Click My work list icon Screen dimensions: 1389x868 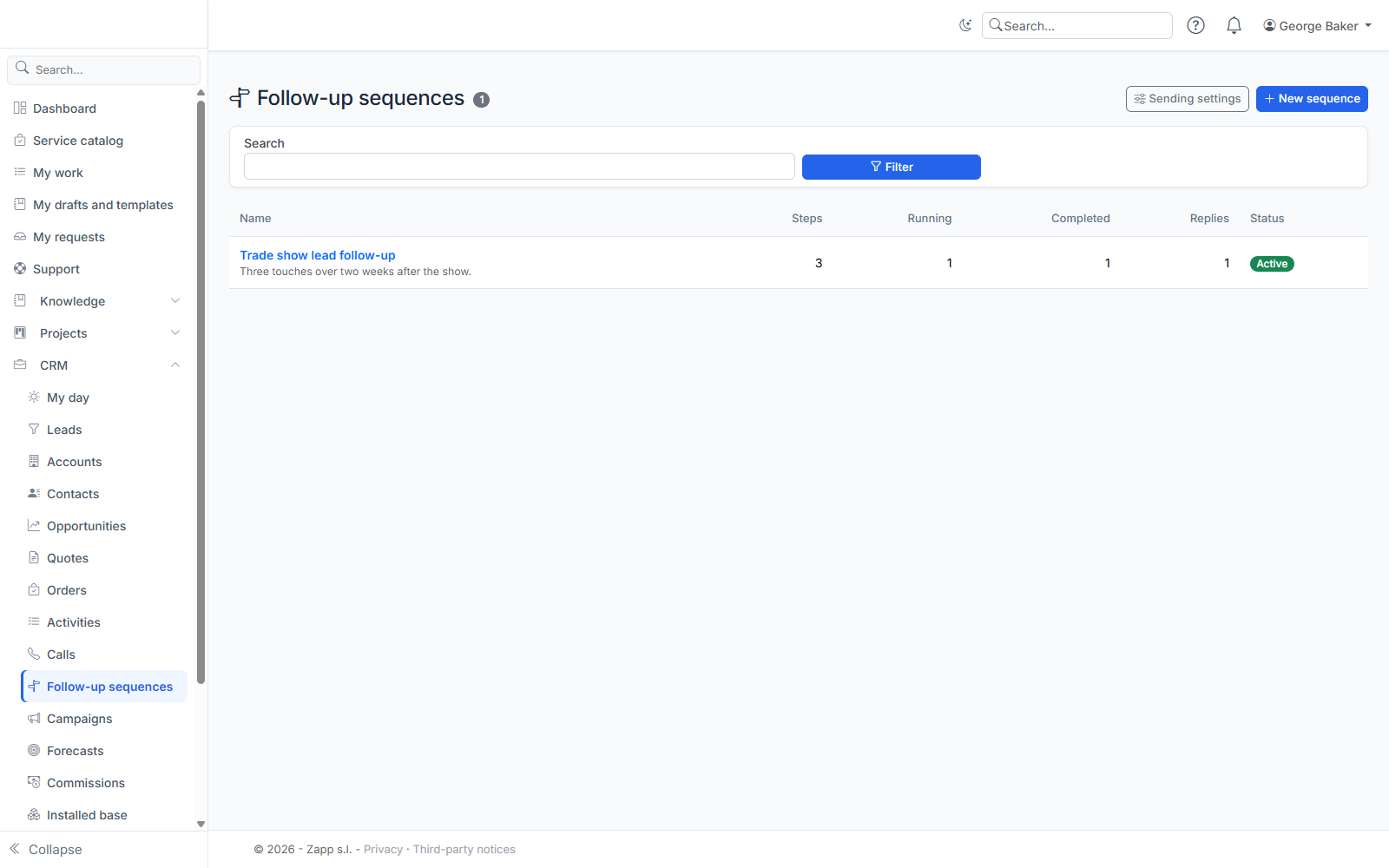pyautogui.click(x=20, y=172)
